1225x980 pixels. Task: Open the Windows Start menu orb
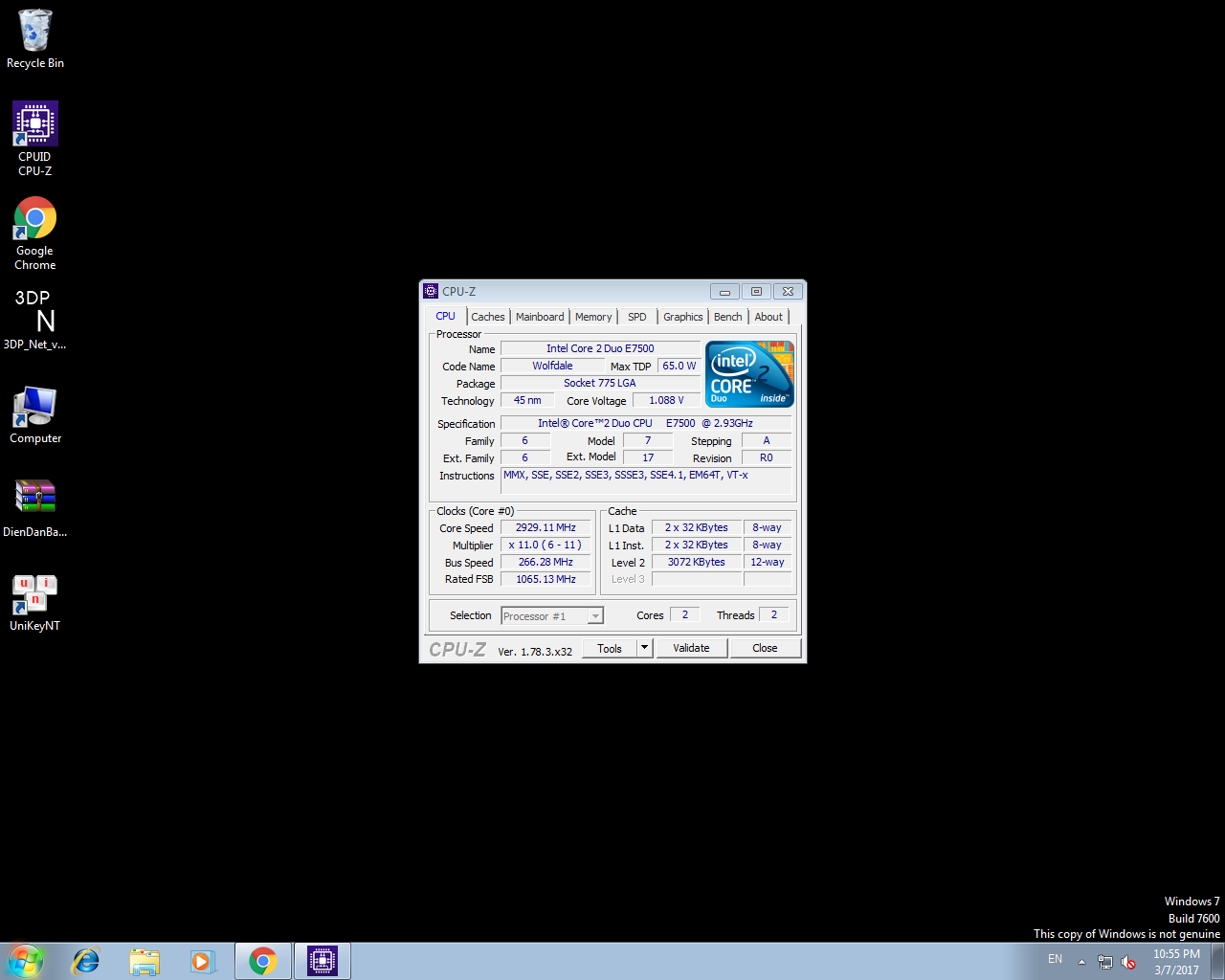(26, 961)
